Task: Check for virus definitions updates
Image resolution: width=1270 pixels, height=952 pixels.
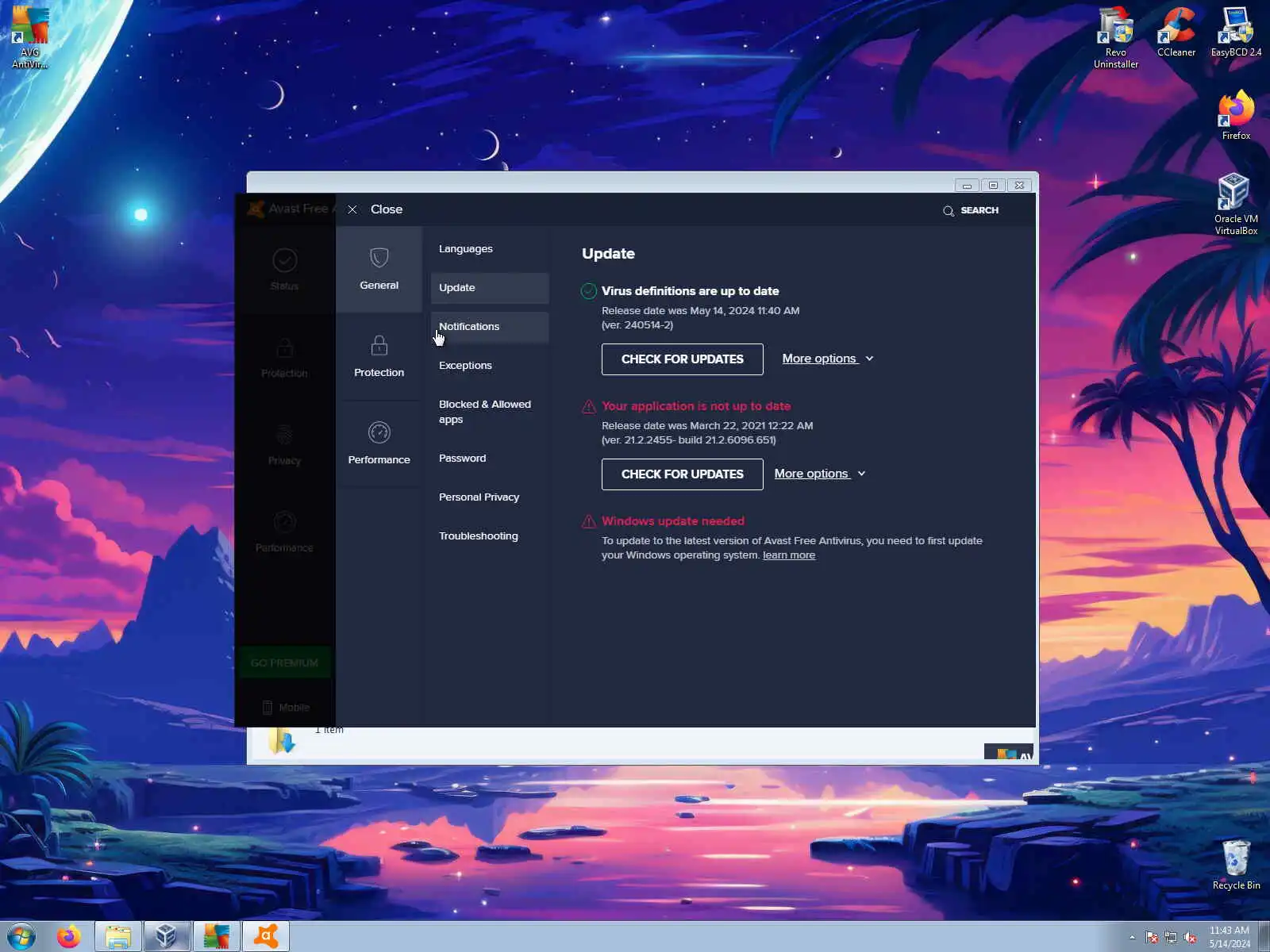Action: click(682, 359)
